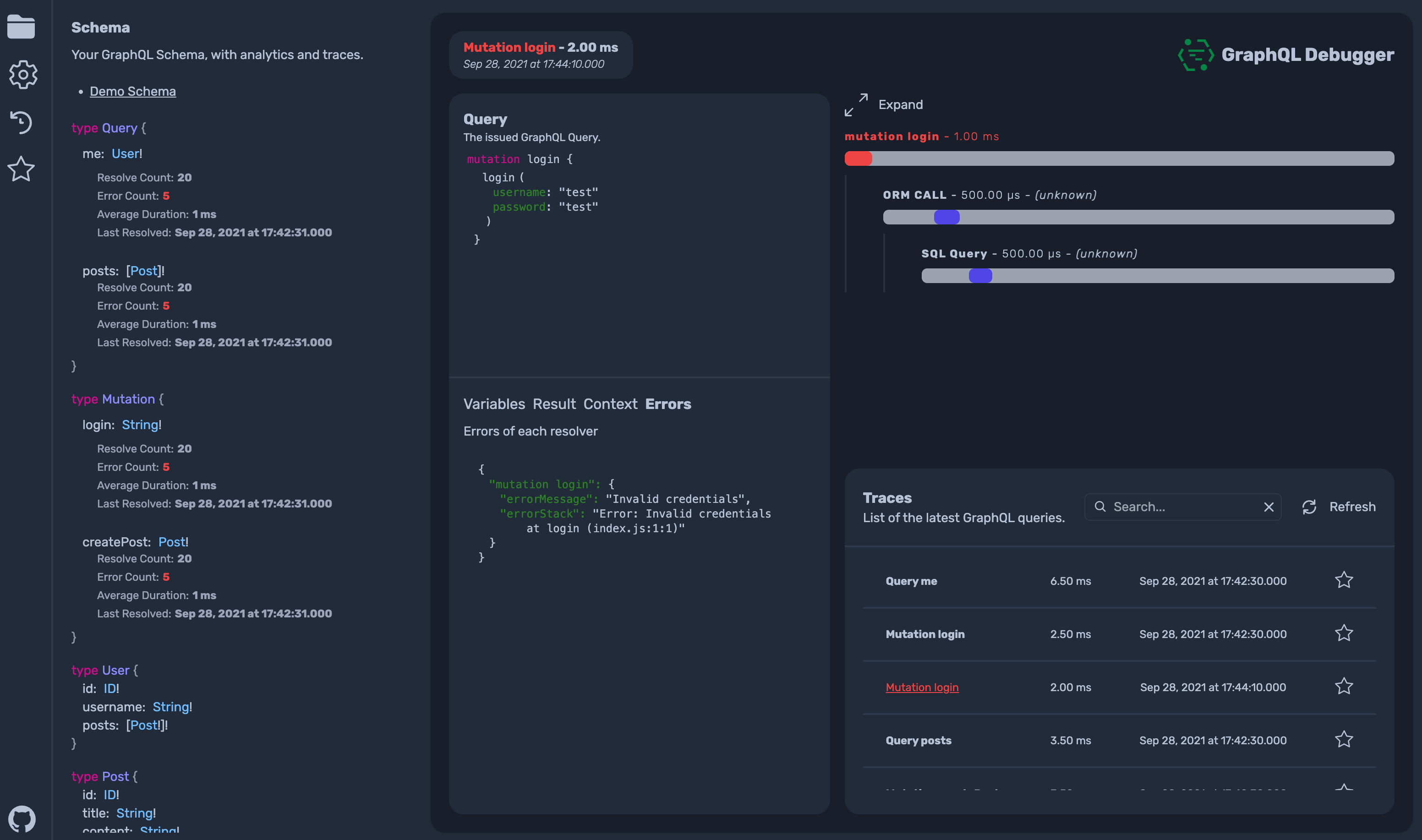Open the 2.50 ms Mutation login trace
1422x840 pixels.
(925, 634)
